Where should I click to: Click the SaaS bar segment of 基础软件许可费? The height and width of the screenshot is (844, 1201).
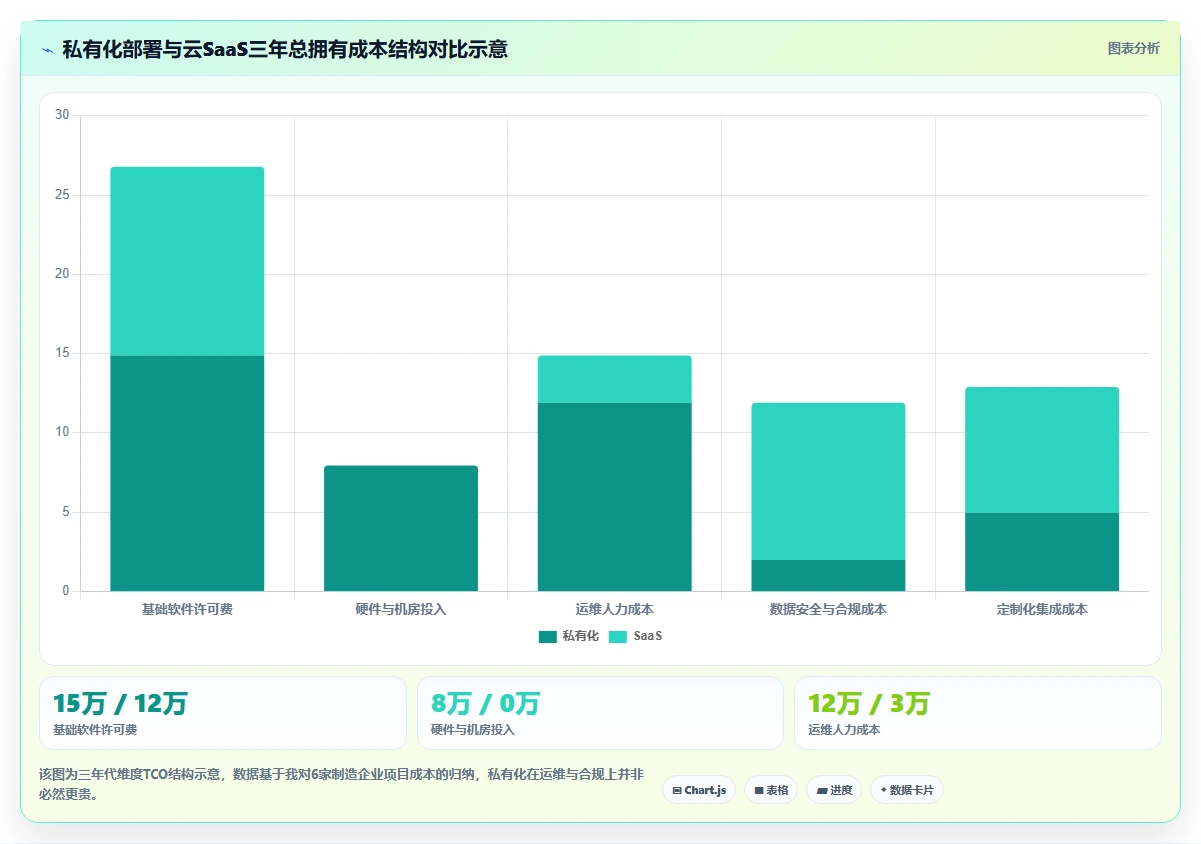coord(187,261)
